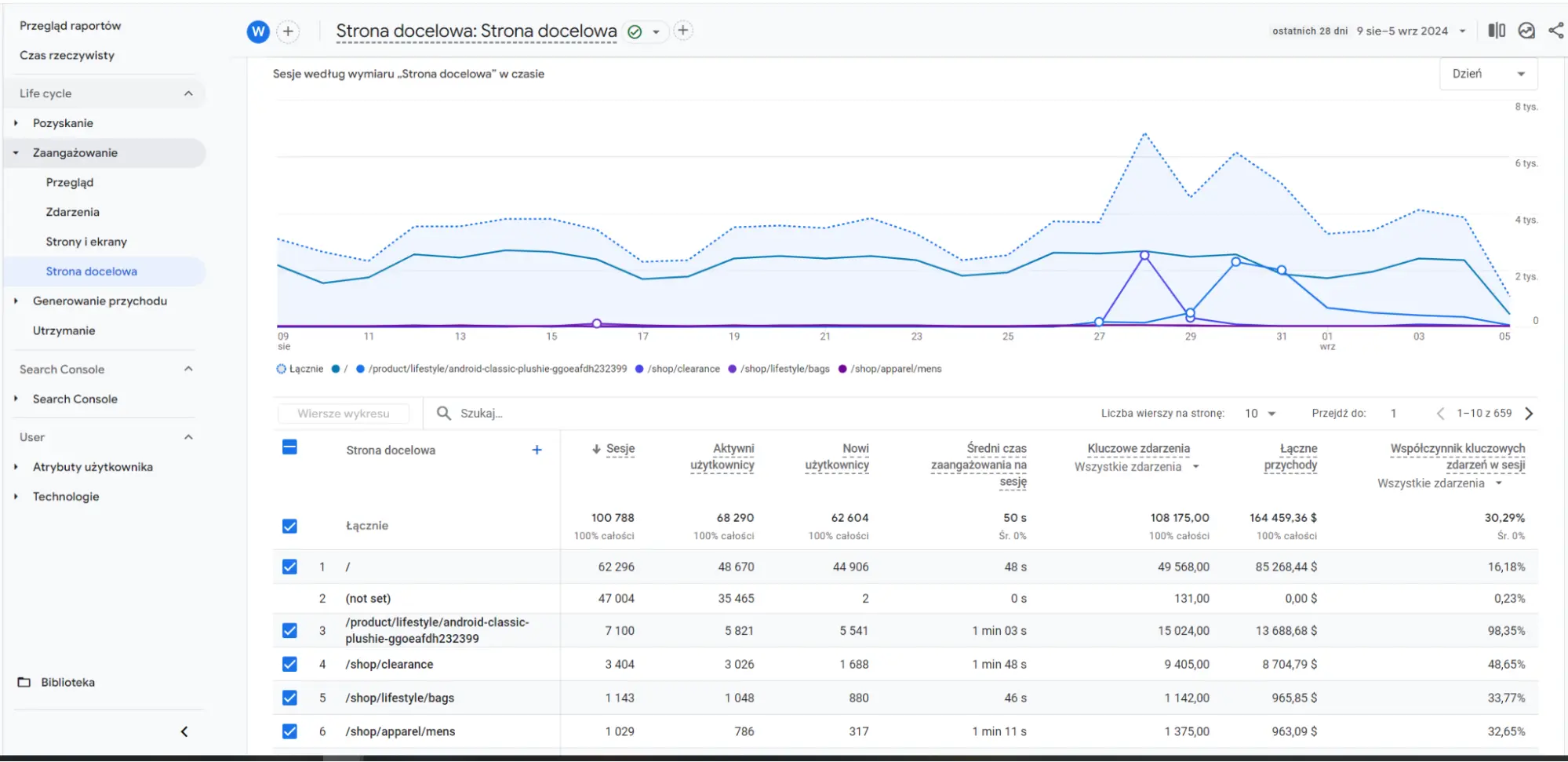Open the Utrzymanie report

tap(64, 330)
